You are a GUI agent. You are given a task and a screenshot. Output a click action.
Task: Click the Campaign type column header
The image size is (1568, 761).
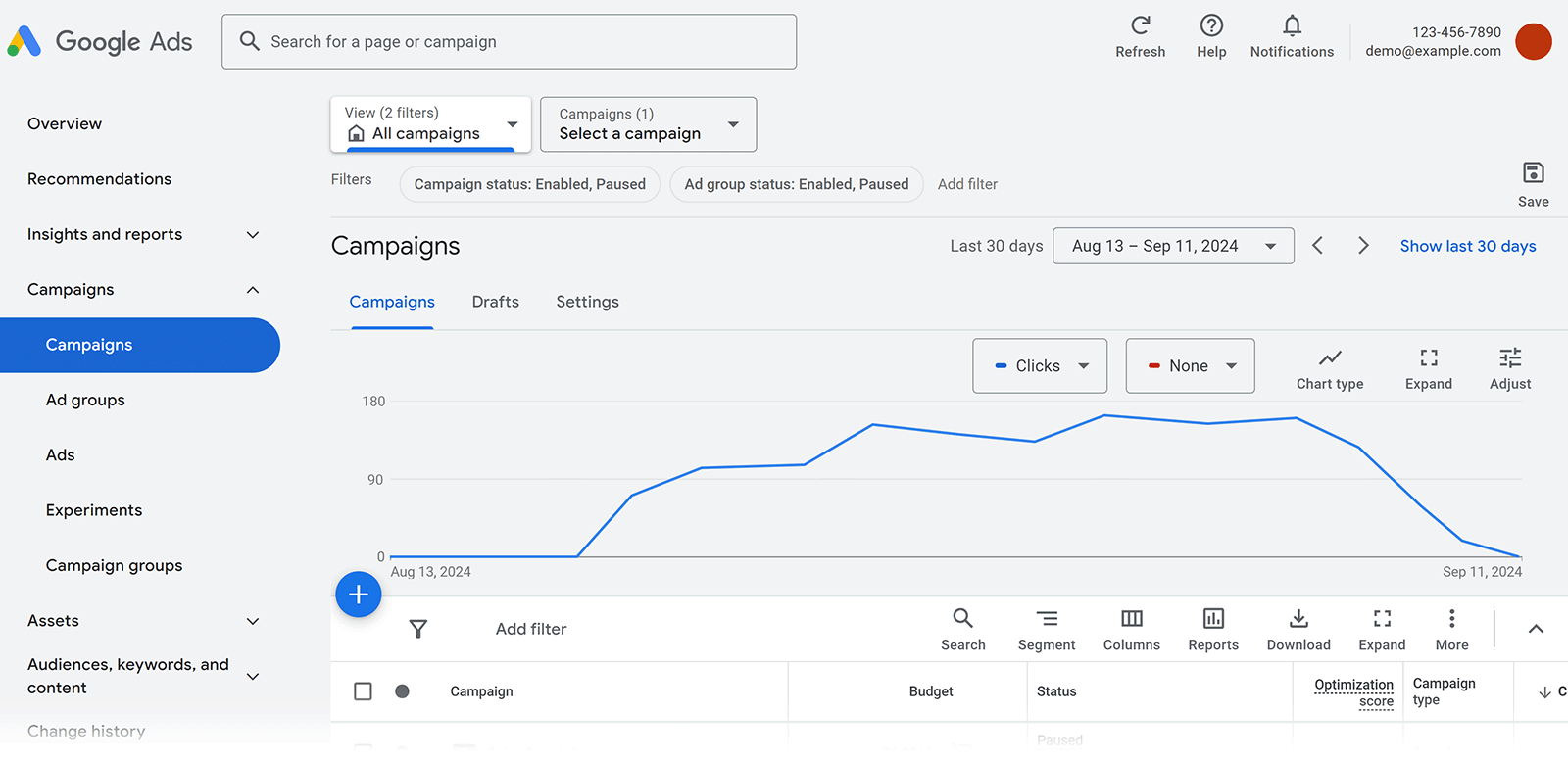(x=1444, y=691)
